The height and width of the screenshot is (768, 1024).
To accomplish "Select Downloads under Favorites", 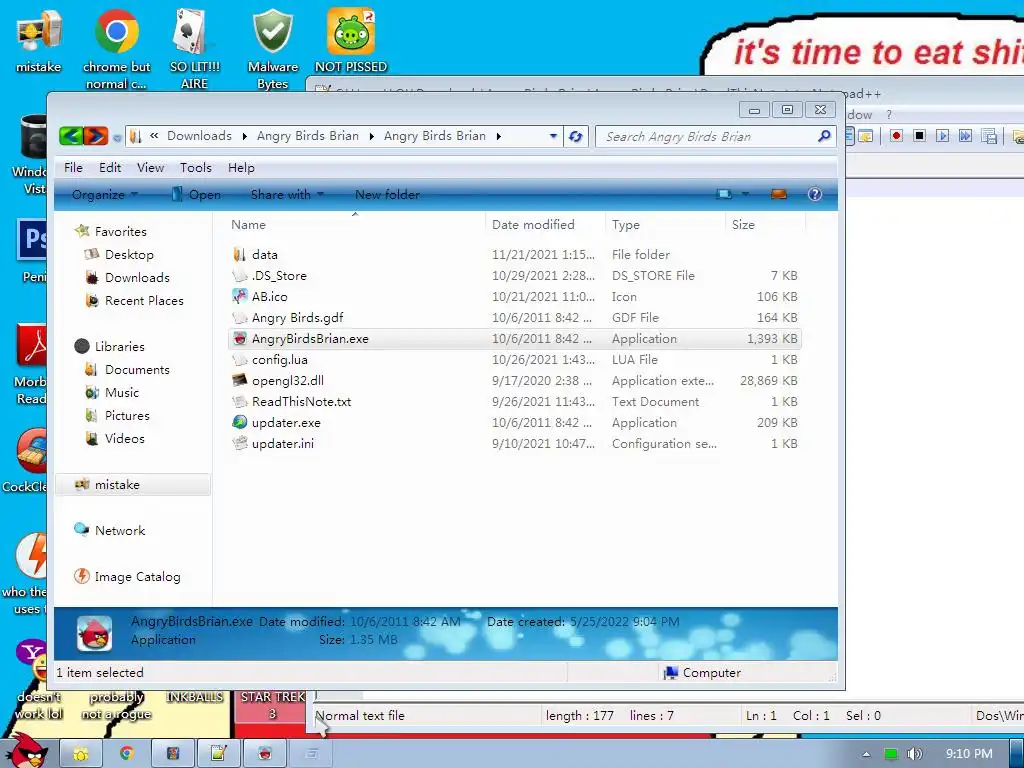I will (137, 278).
